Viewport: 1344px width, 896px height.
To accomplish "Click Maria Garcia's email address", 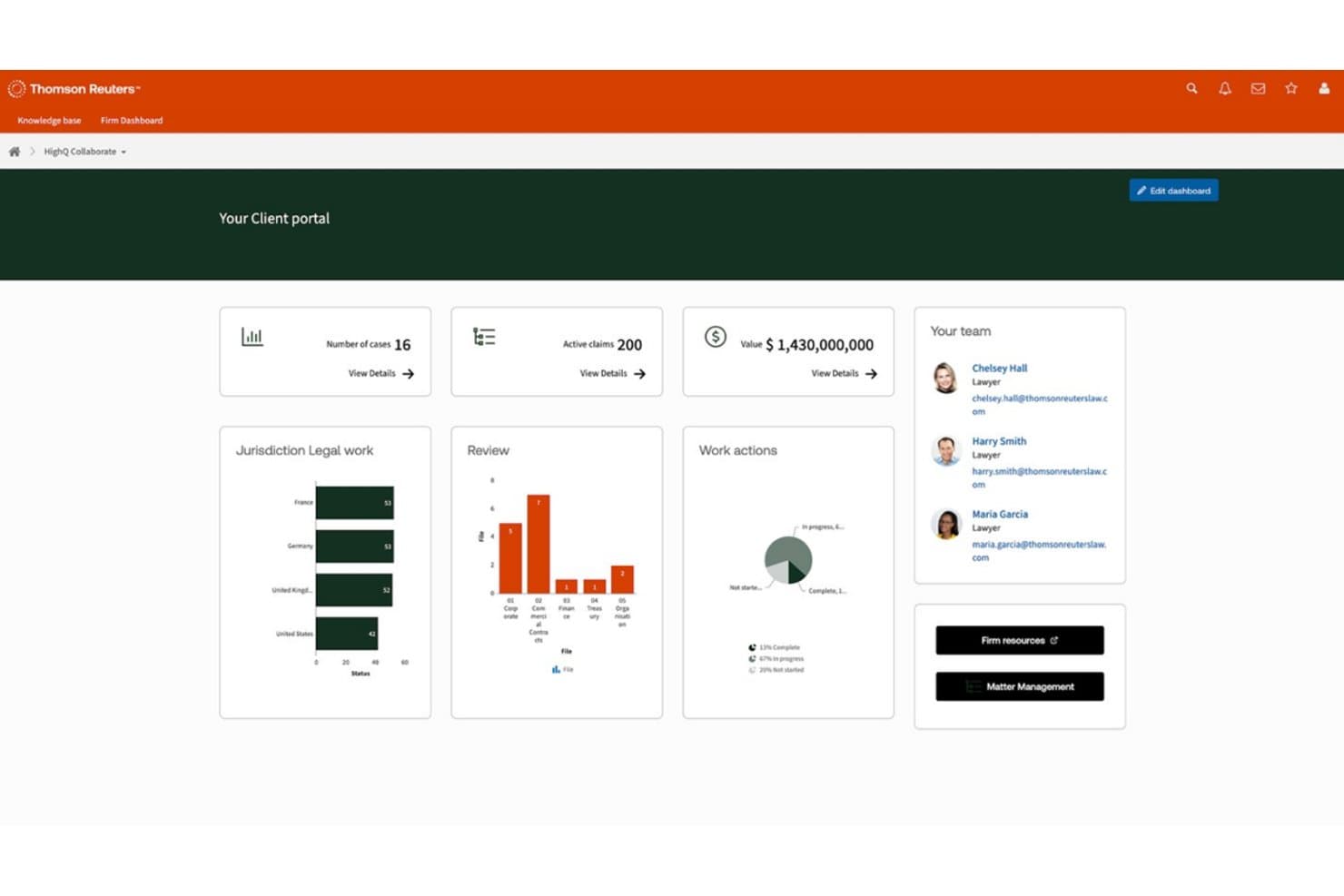I will coord(1039,551).
